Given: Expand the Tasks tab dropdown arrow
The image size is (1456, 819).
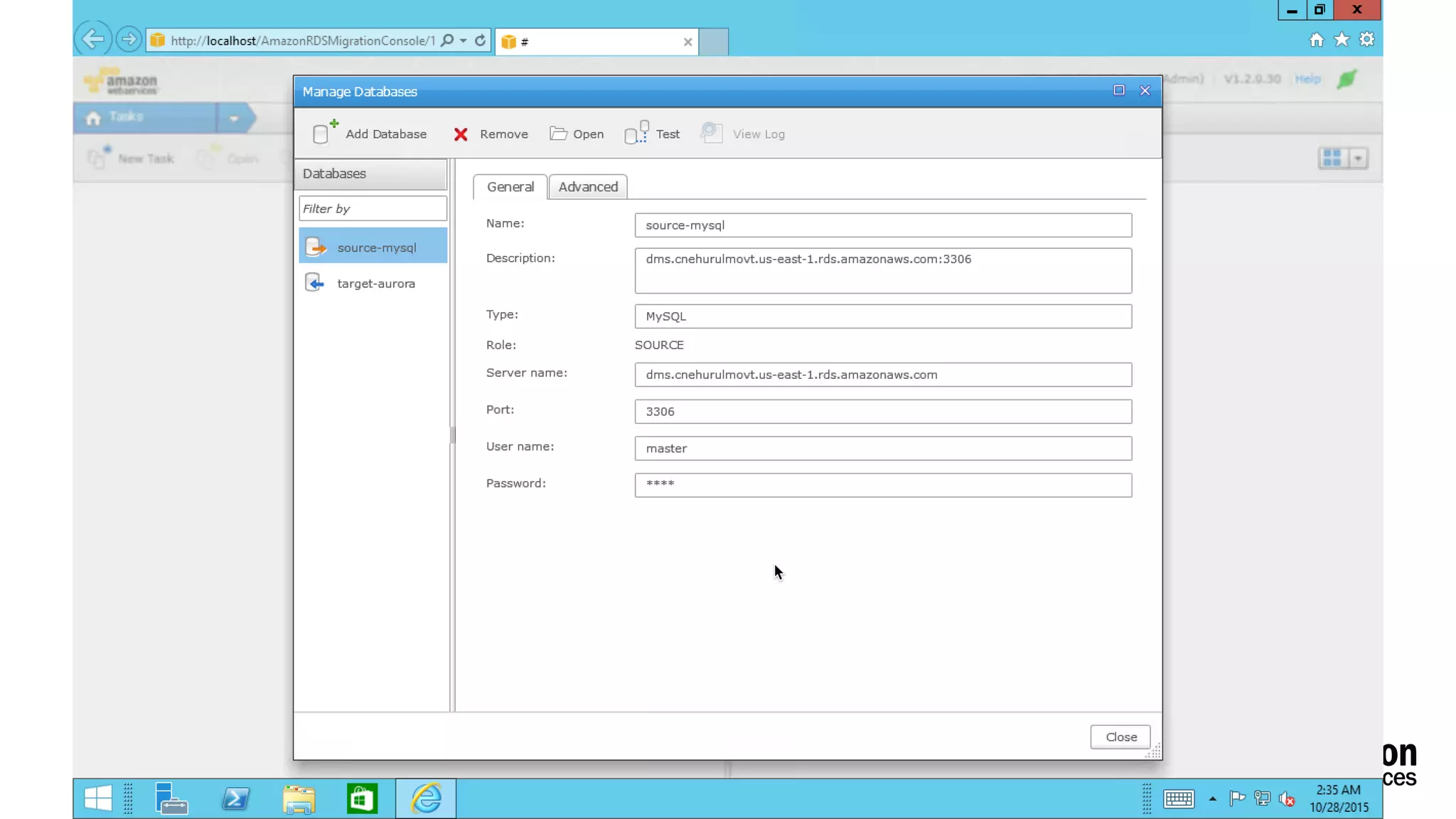Looking at the screenshot, I should (x=234, y=118).
